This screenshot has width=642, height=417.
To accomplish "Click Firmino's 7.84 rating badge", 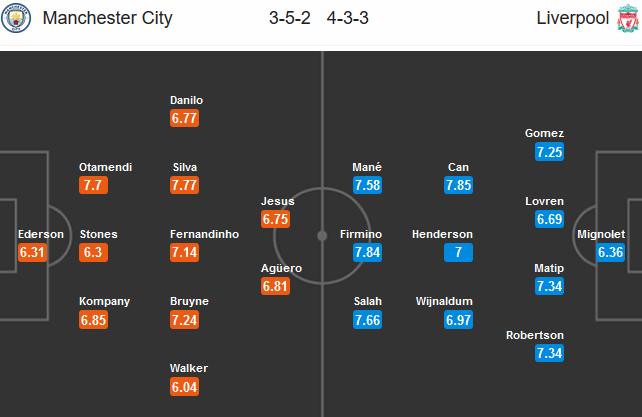I will pyautogui.click(x=367, y=252).
